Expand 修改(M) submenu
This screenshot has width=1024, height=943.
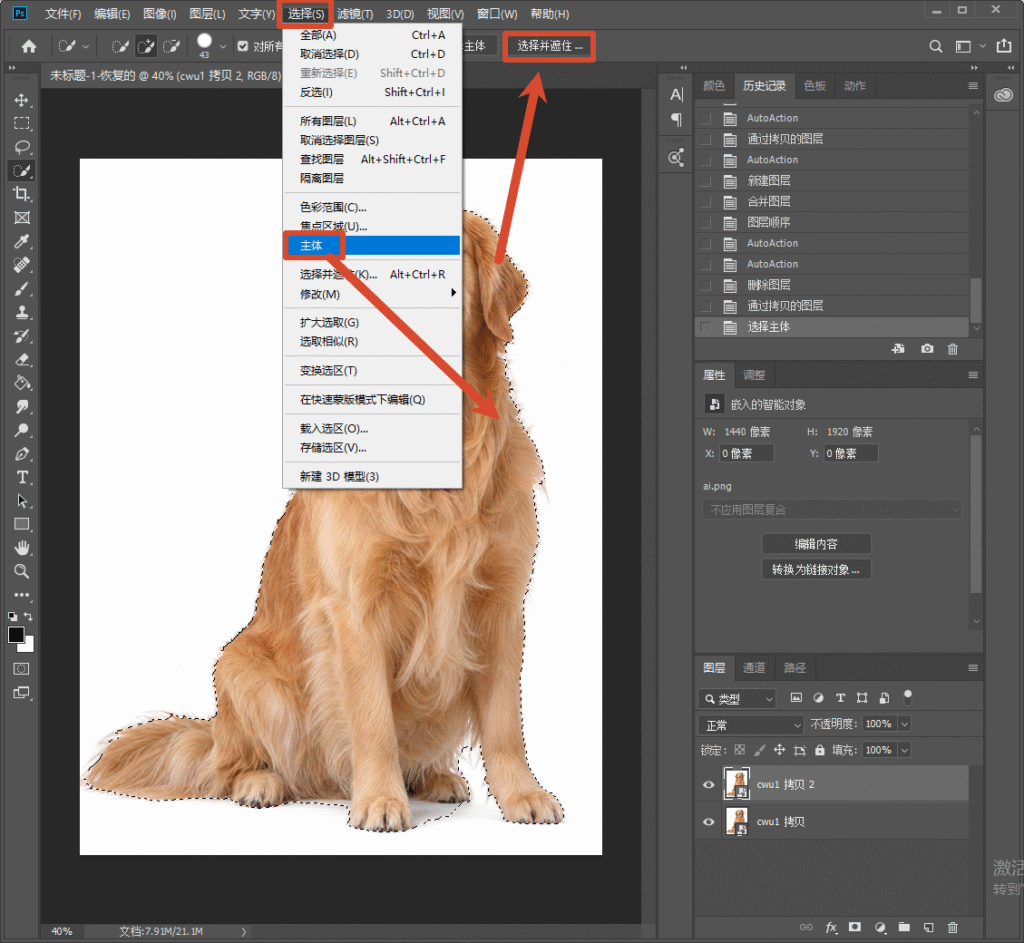coord(372,294)
